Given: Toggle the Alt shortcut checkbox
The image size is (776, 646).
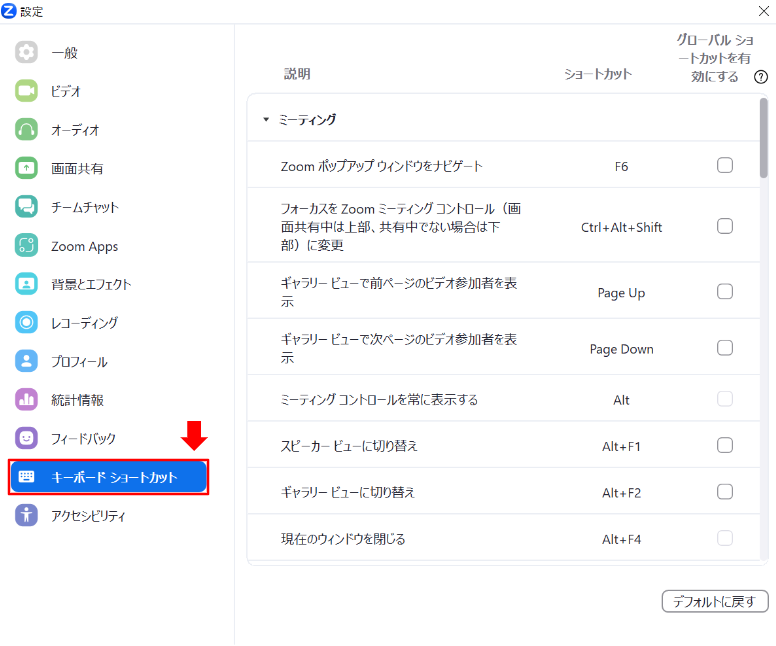Looking at the screenshot, I should (725, 399).
